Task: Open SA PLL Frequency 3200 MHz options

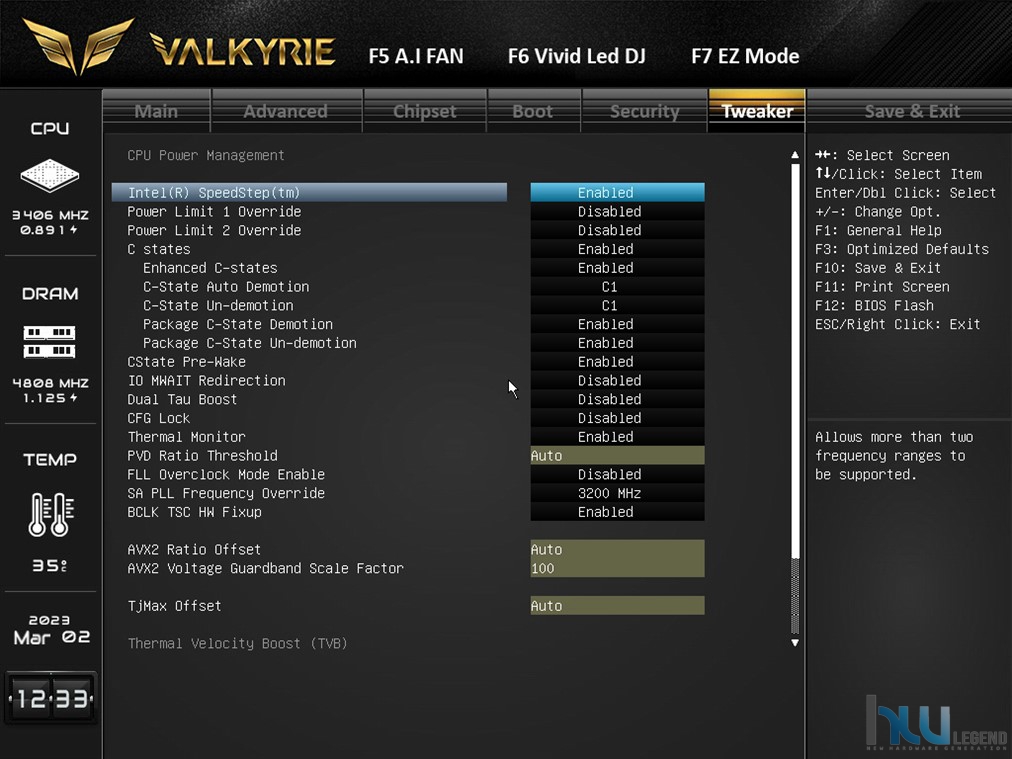Action: (x=618, y=493)
